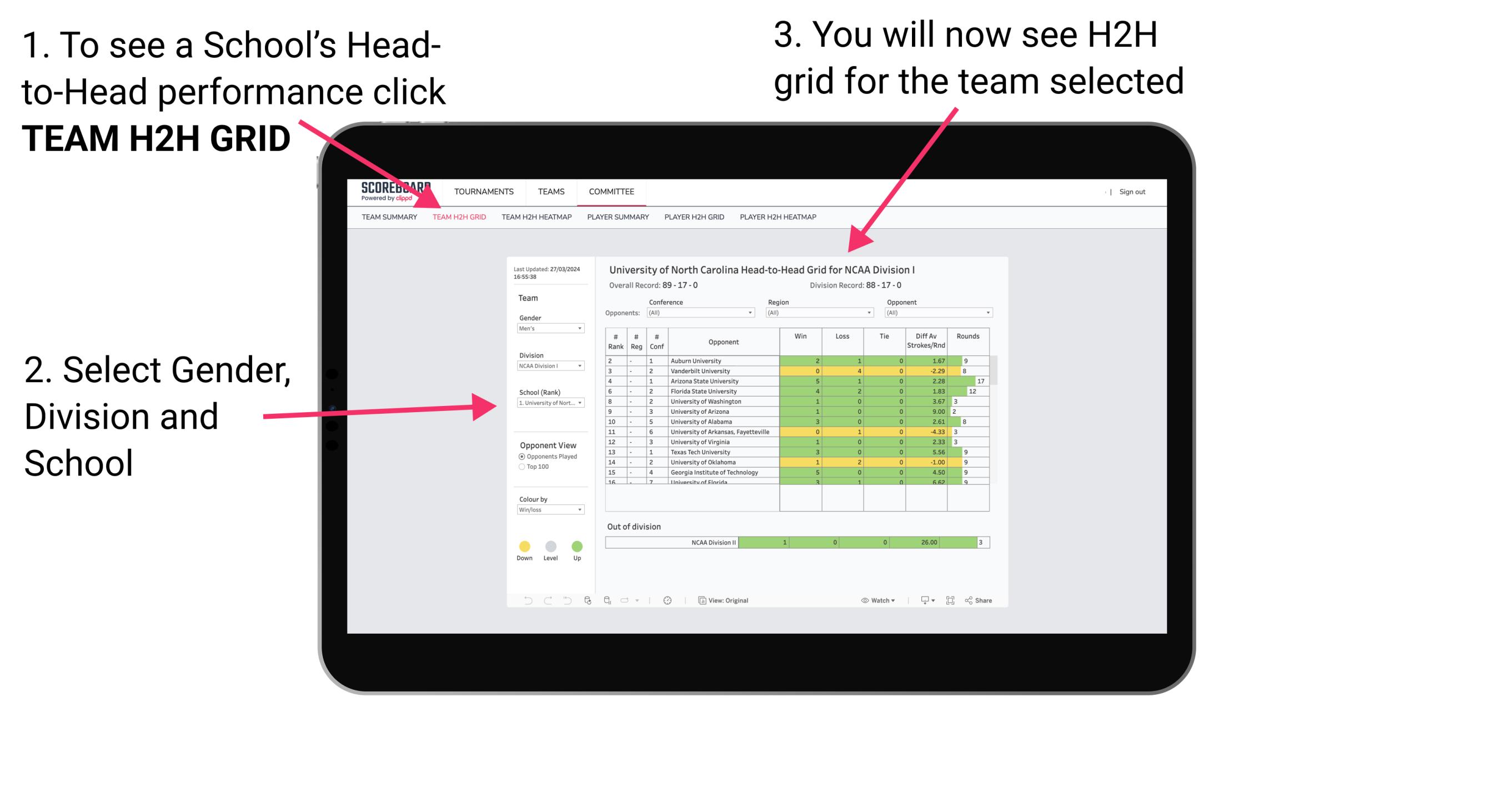
Task: Select Top 100 radio button
Action: [521, 467]
